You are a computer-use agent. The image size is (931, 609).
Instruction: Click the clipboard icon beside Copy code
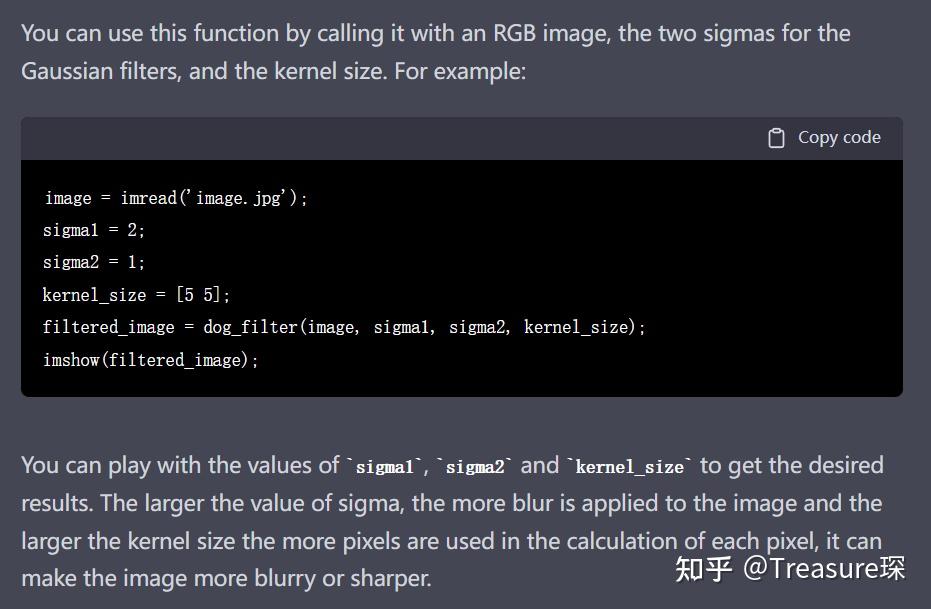776,138
